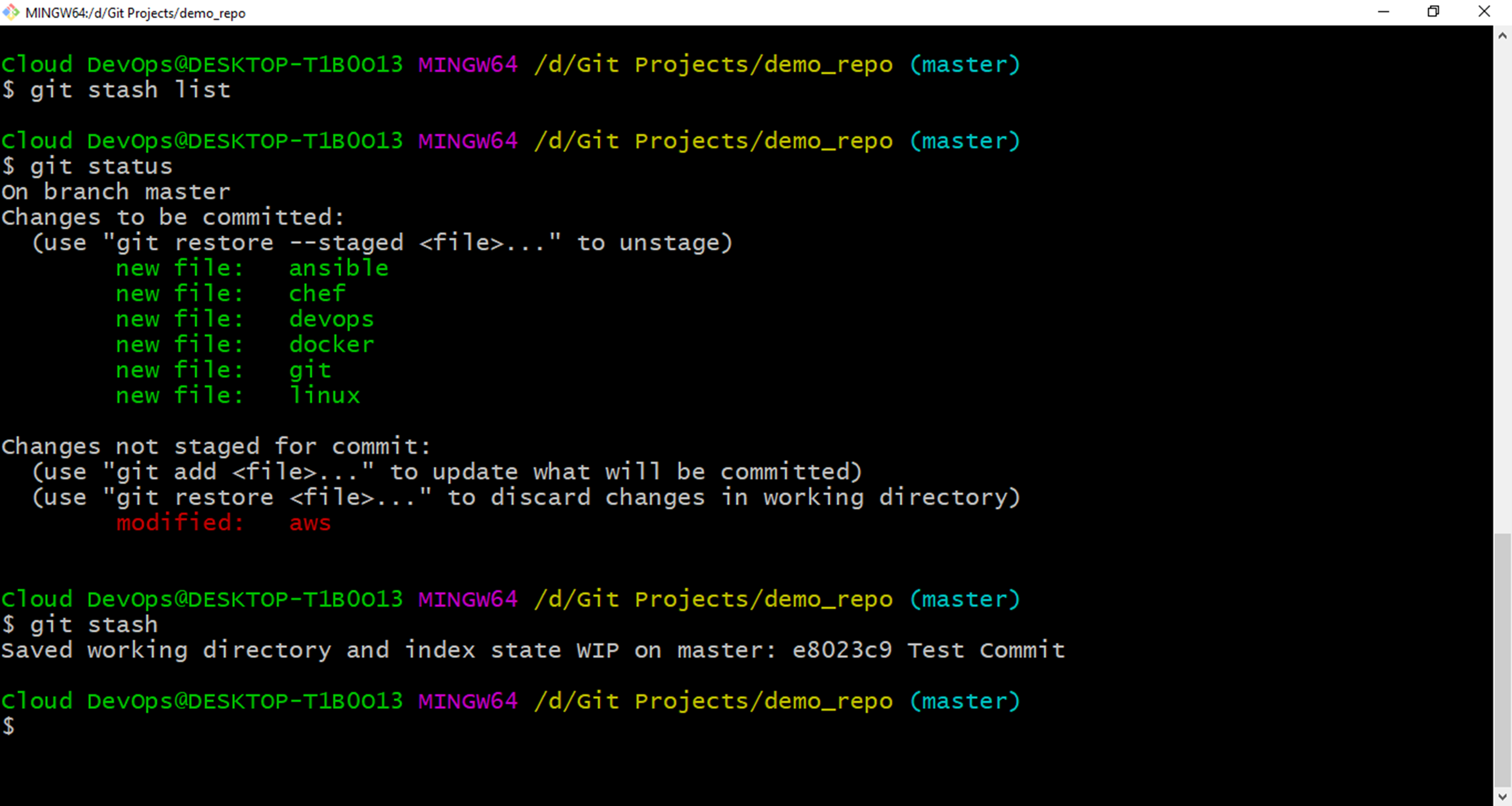Image resolution: width=1512 pixels, height=806 pixels.
Task: Click the commit hash 'e8023c9' in stash message
Action: coord(842,650)
